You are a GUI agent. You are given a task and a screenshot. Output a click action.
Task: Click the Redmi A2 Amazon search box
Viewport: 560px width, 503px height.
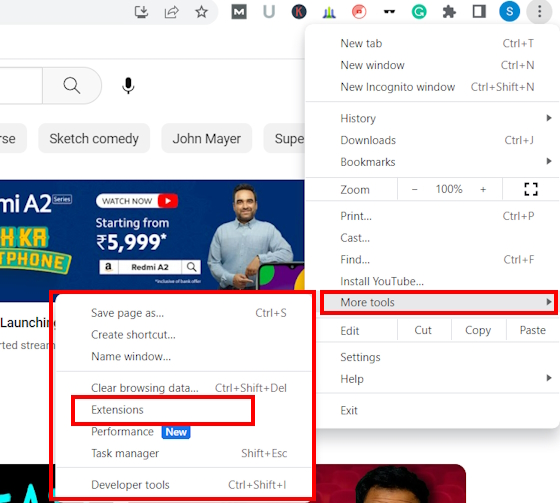(x=150, y=267)
